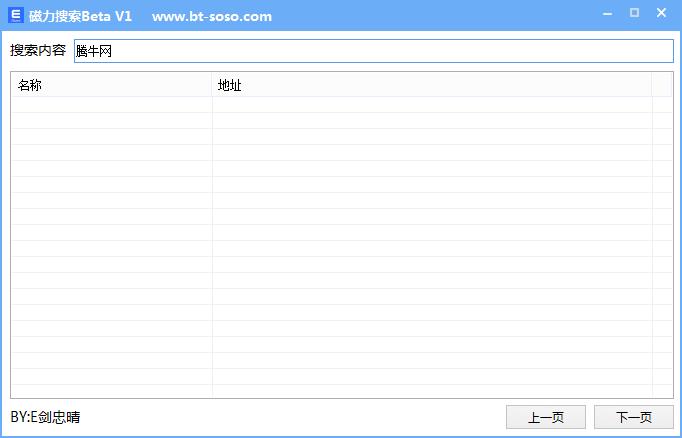Click divider between 名称 and 地址 headers
The height and width of the screenshot is (438, 682).
212,85
